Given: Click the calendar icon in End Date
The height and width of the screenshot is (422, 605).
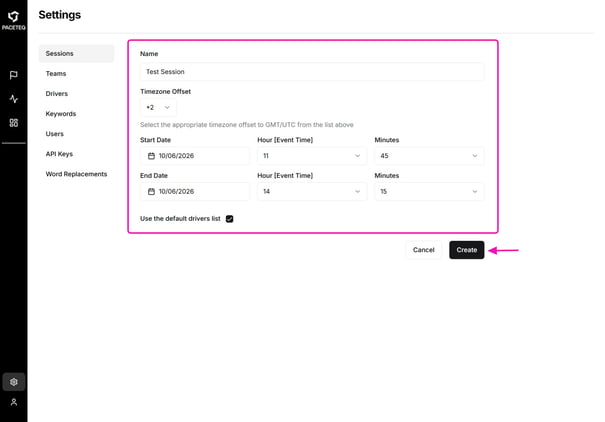Looking at the screenshot, I should click(151, 191).
